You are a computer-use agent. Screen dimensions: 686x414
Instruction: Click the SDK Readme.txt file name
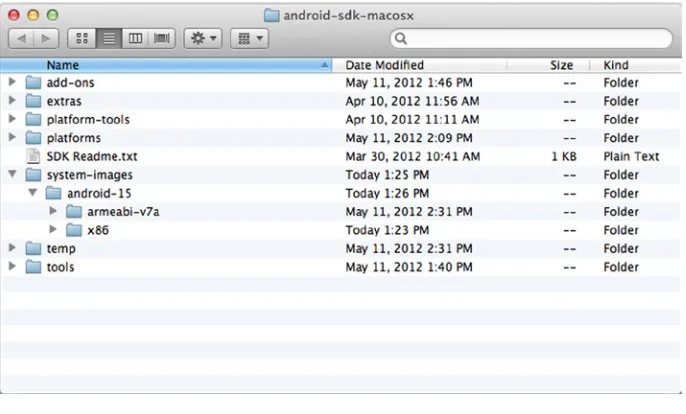[x=92, y=156]
